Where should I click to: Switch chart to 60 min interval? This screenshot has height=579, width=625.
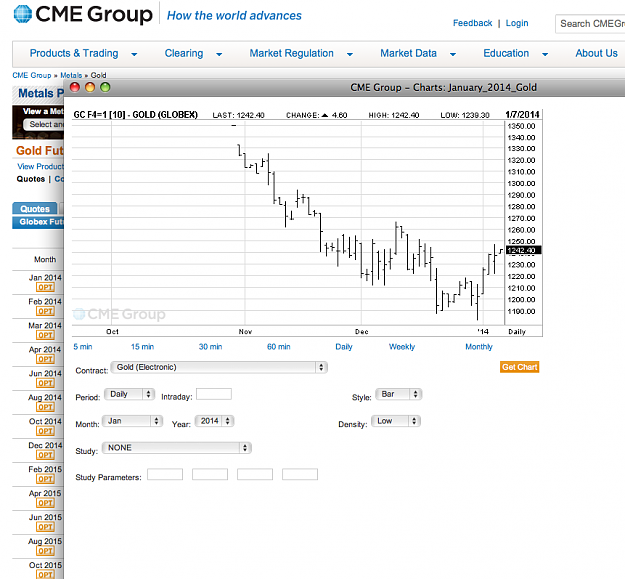tap(279, 347)
